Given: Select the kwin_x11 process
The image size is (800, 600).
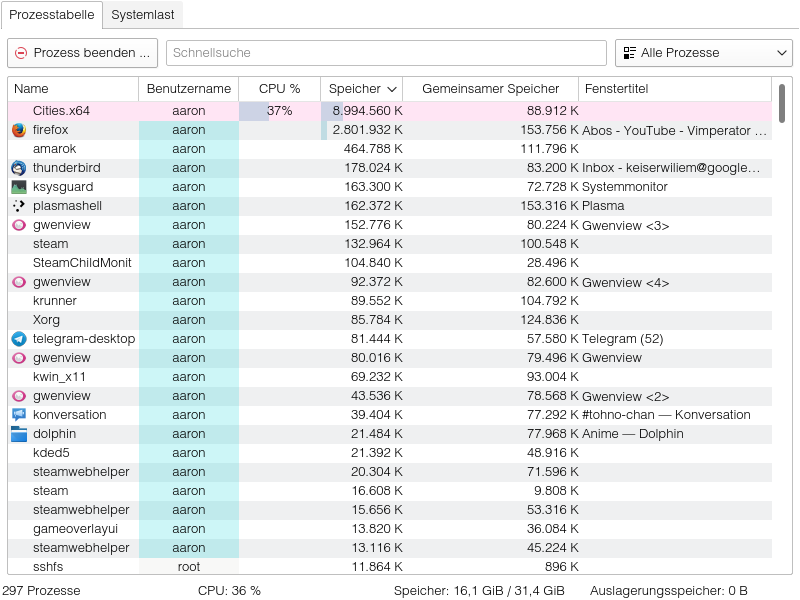Looking at the screenshot, I should tap(390, 377).
